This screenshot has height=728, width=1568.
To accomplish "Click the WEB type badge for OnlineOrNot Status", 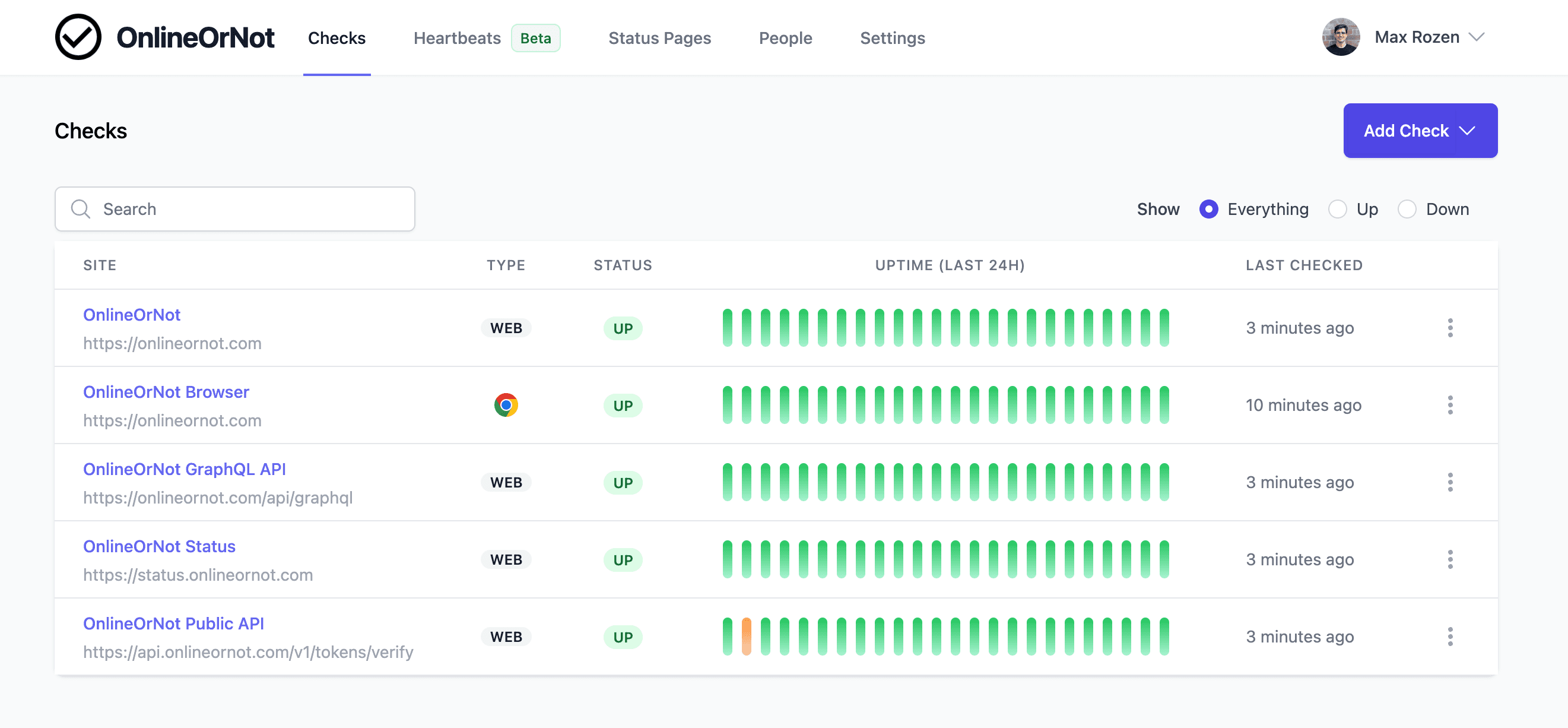I will pos(506,559).
